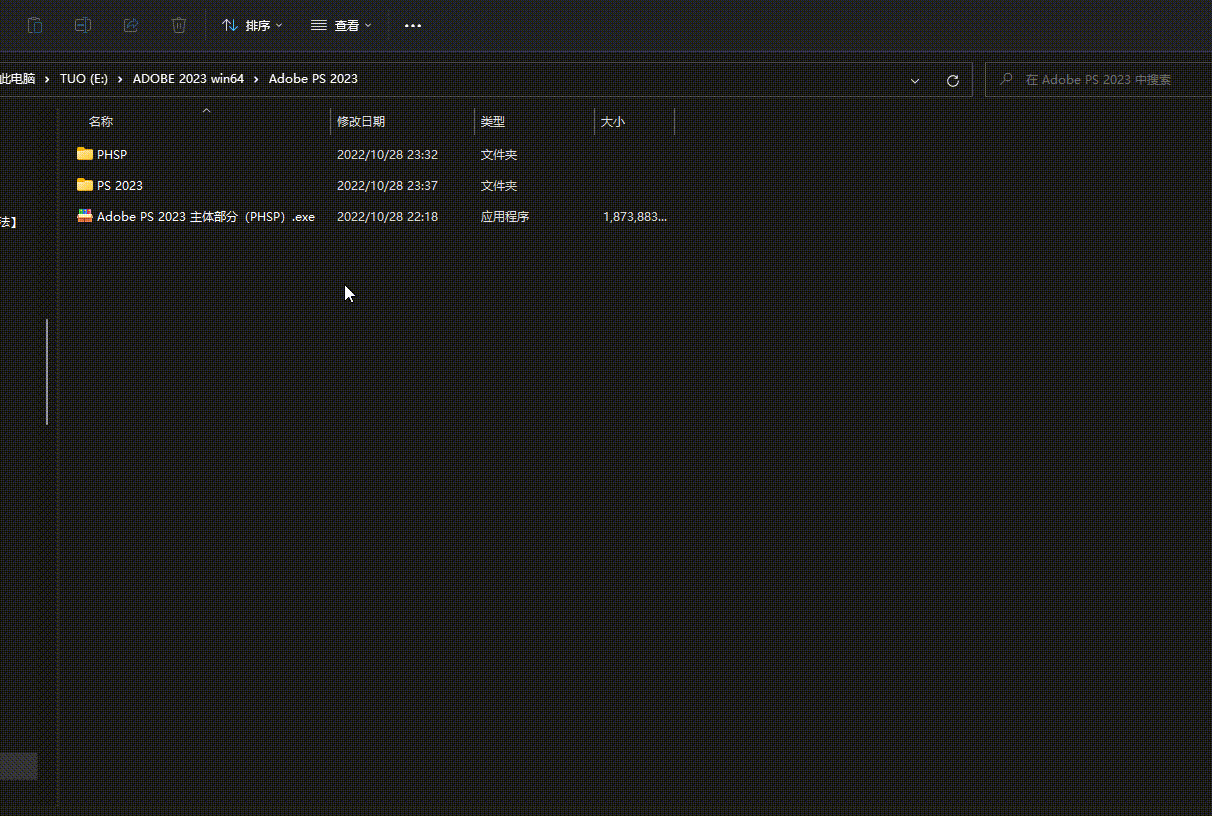Open the 查看 view menu
Screen dimensions: 1212x816
click(x=341, y=25)
